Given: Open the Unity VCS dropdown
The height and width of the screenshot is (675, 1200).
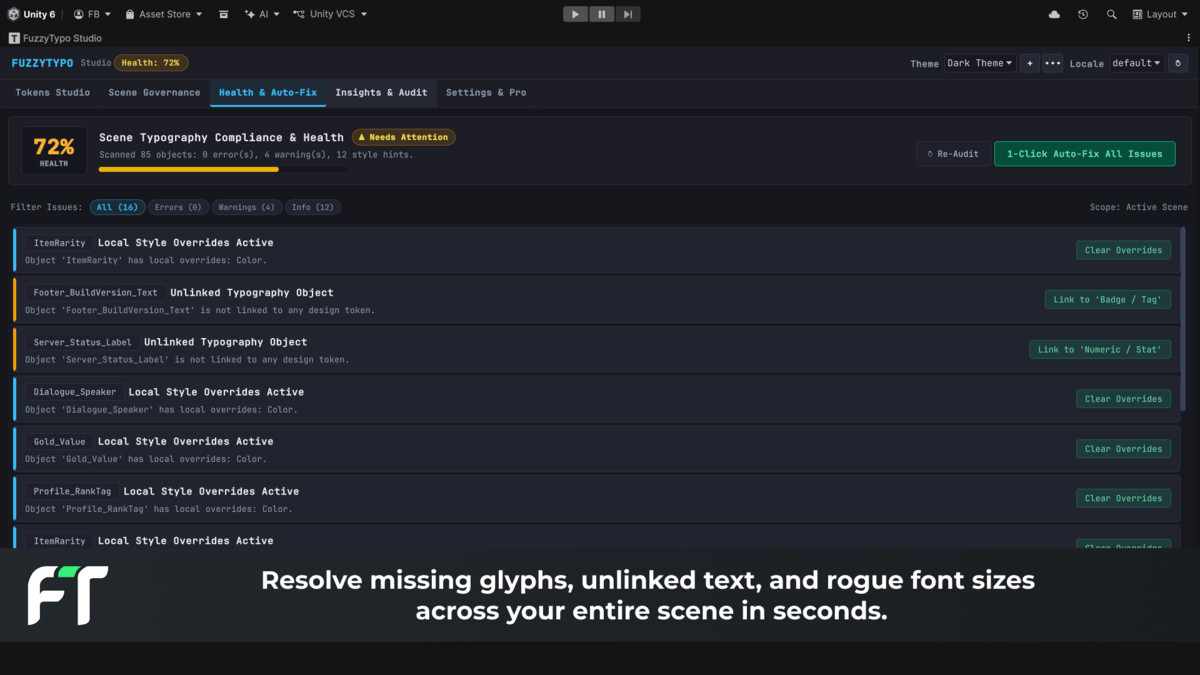Looking at the screenshot, I should pyautogui.click(x=330, y=14).
